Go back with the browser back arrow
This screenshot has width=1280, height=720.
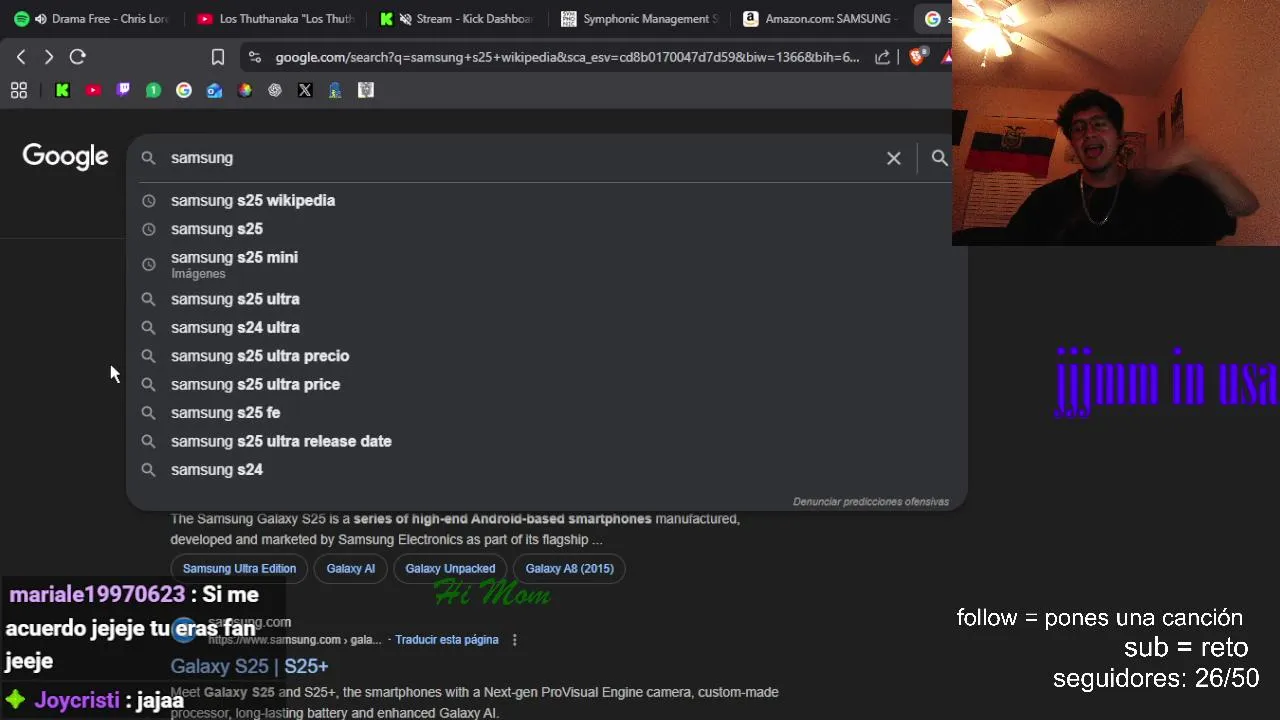coord(21,57)
